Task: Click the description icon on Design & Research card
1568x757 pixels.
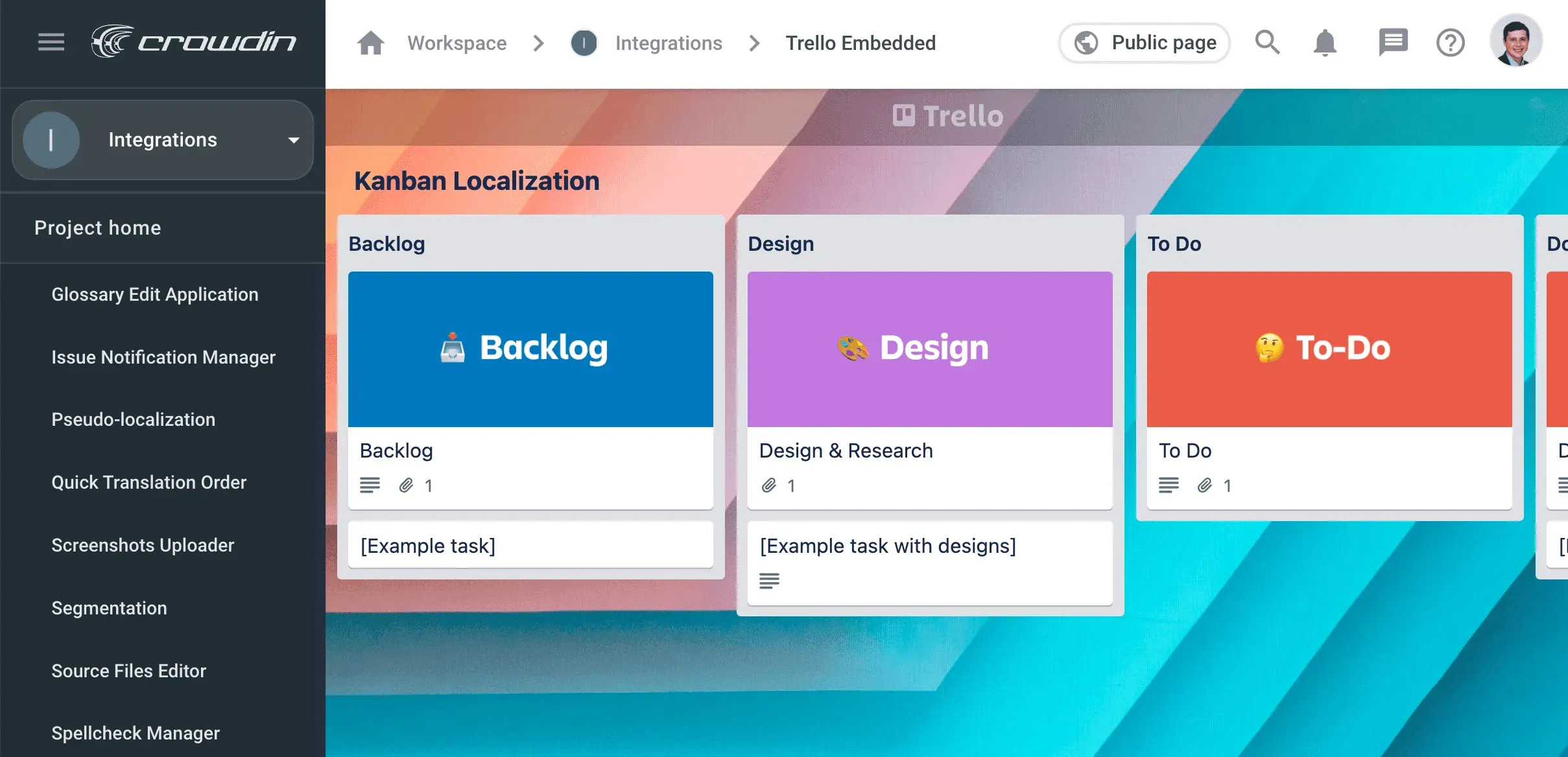Action: pos(769,581)
